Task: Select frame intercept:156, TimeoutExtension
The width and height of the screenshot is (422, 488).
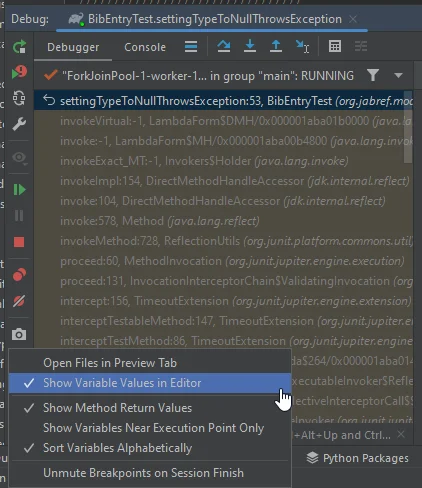Action: 223,301
